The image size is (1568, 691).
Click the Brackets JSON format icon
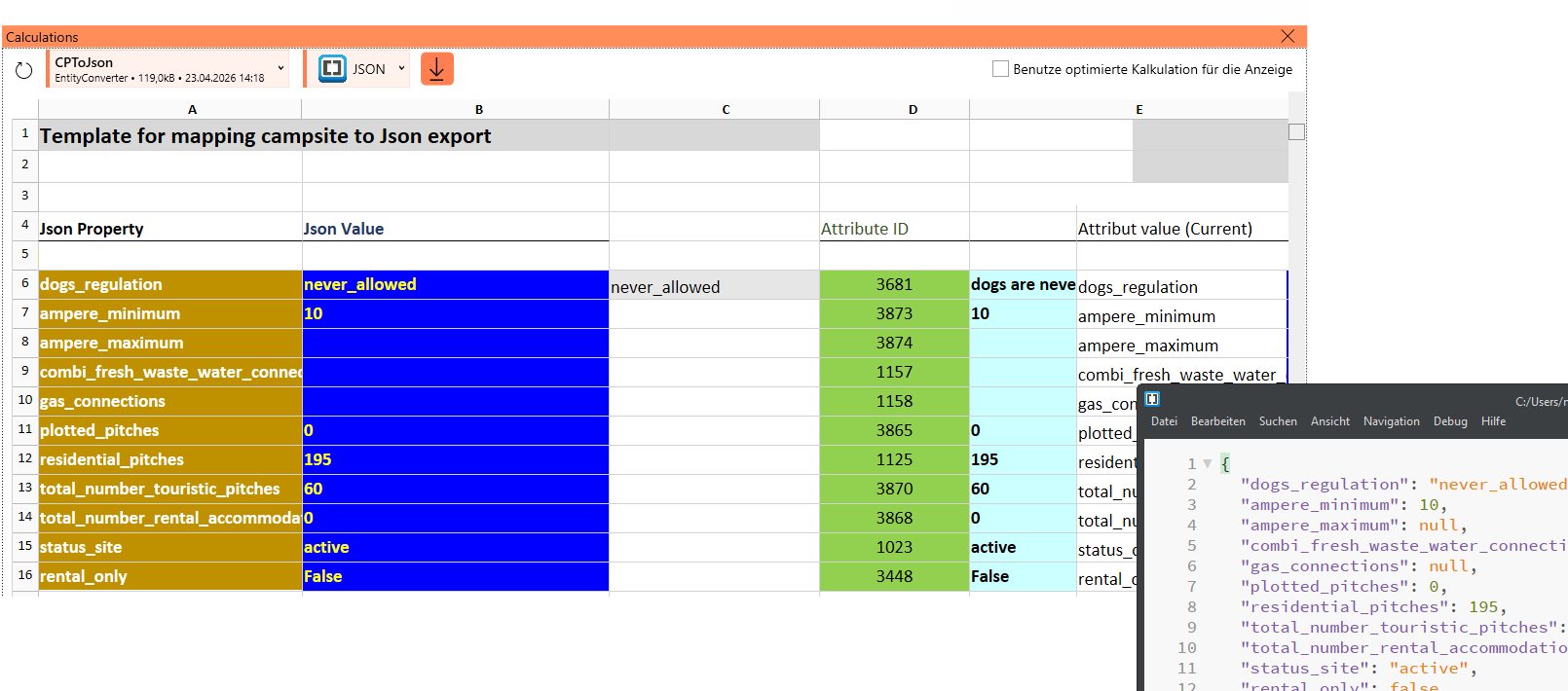[333, 69]
